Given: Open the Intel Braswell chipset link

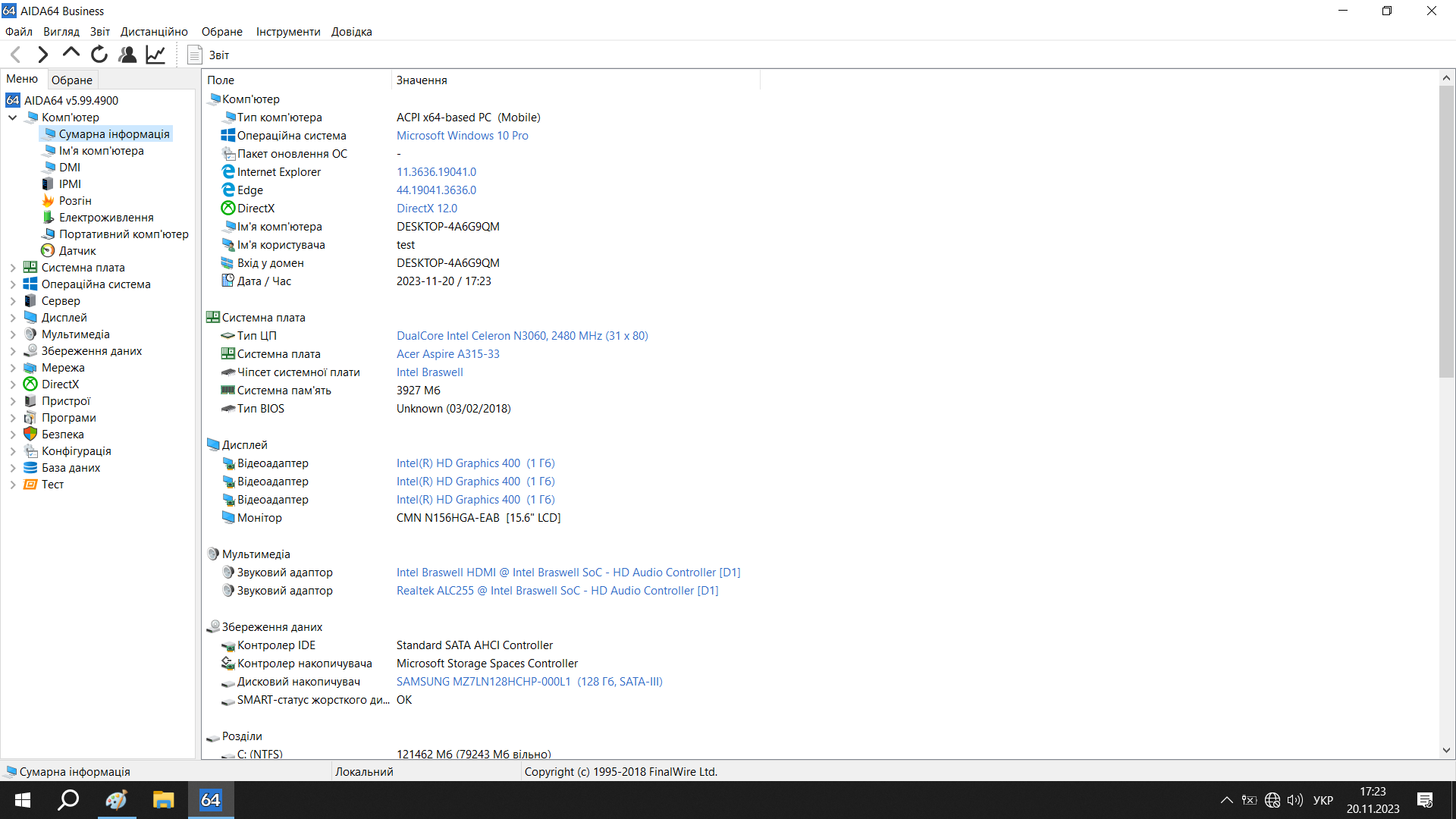Looking at the screenshot, I should point(430,372).
